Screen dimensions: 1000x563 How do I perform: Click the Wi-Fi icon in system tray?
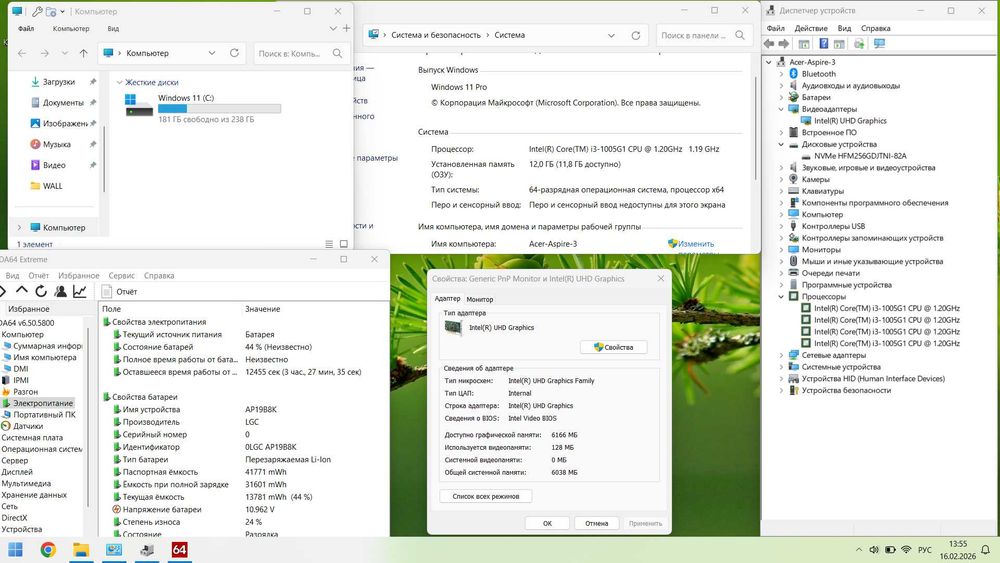coord(906,550)
